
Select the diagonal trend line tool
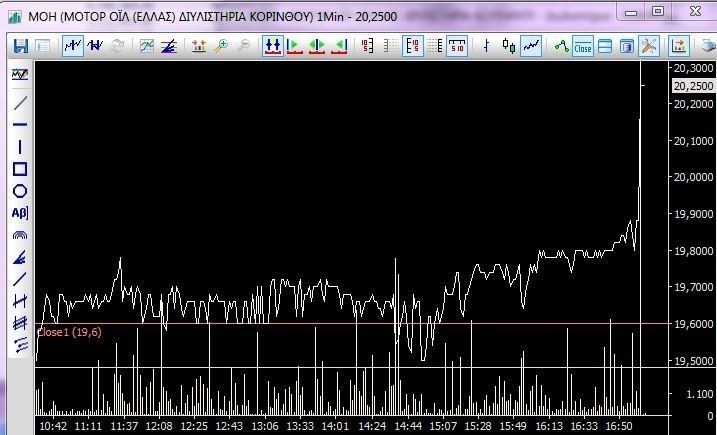(20, 103)
